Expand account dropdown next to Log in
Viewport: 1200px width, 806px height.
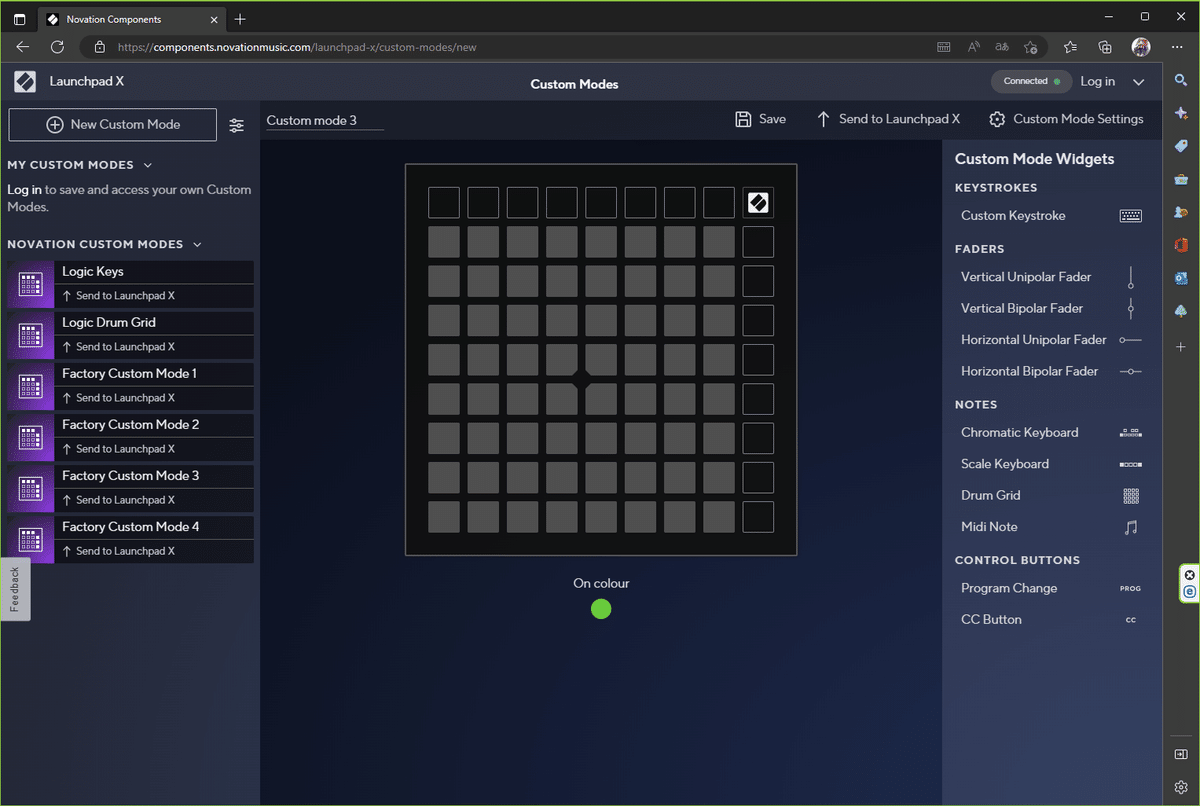(x=1138, y=82)
